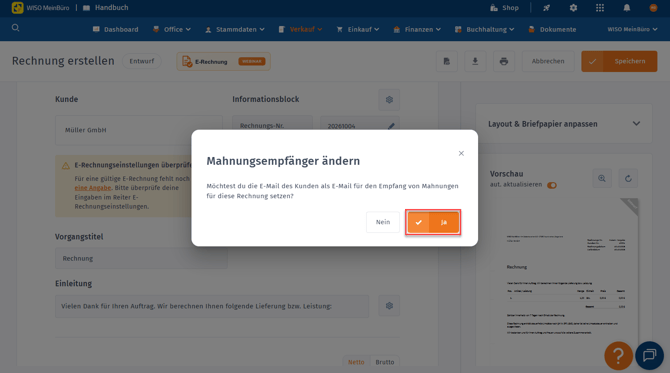The height and width of the screenshot is (373, 670).
Task: Click the Einleitung text field
Action: coord(212,306)
